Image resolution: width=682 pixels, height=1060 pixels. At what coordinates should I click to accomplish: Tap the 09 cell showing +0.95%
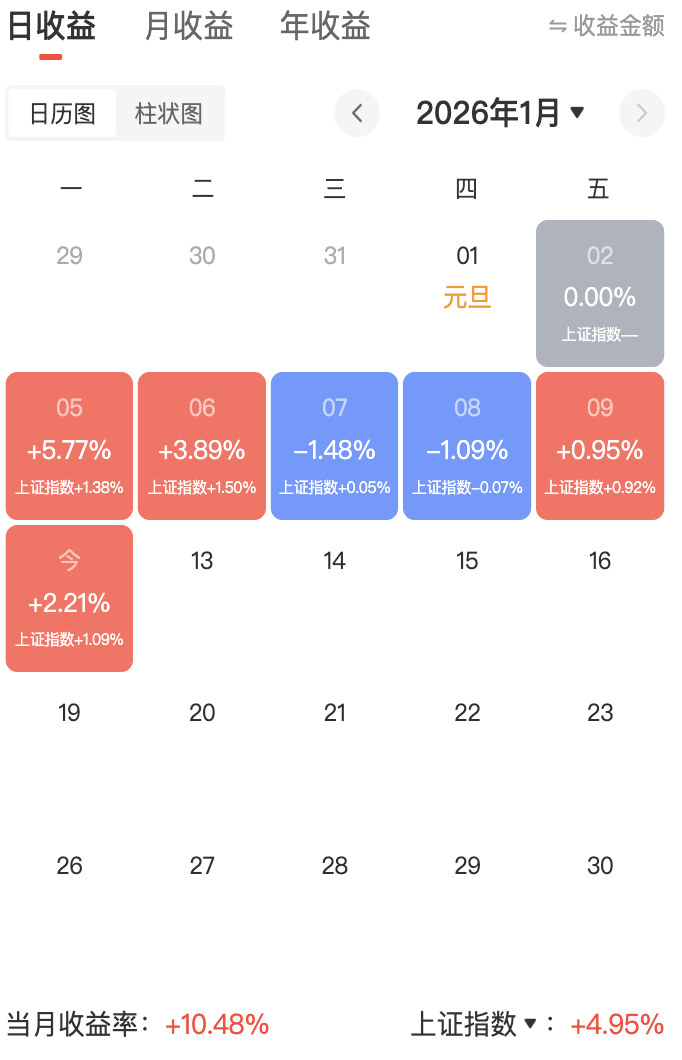click(600, 446)
